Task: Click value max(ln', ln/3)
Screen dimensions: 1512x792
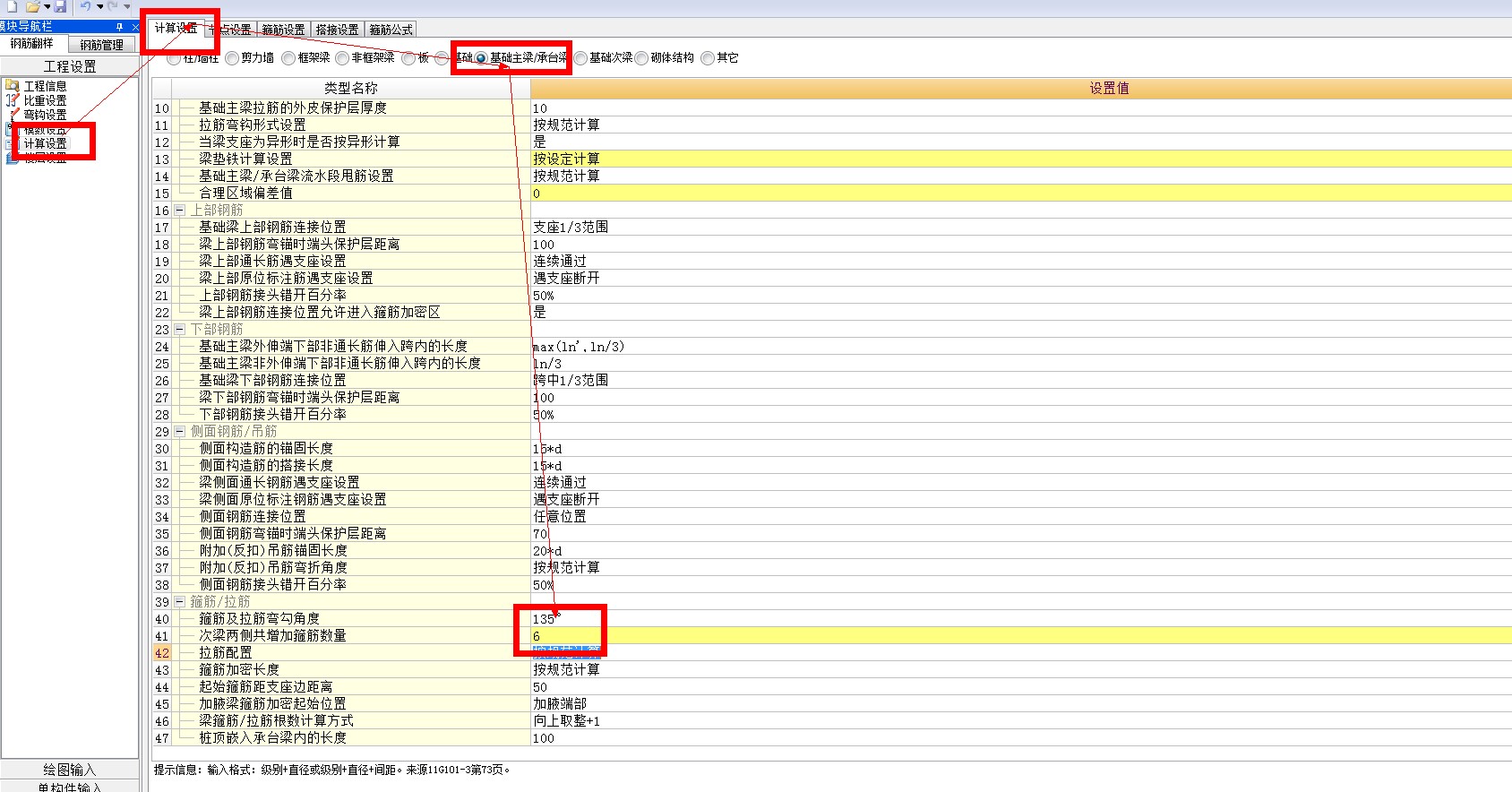Action: tap(579, 347)
